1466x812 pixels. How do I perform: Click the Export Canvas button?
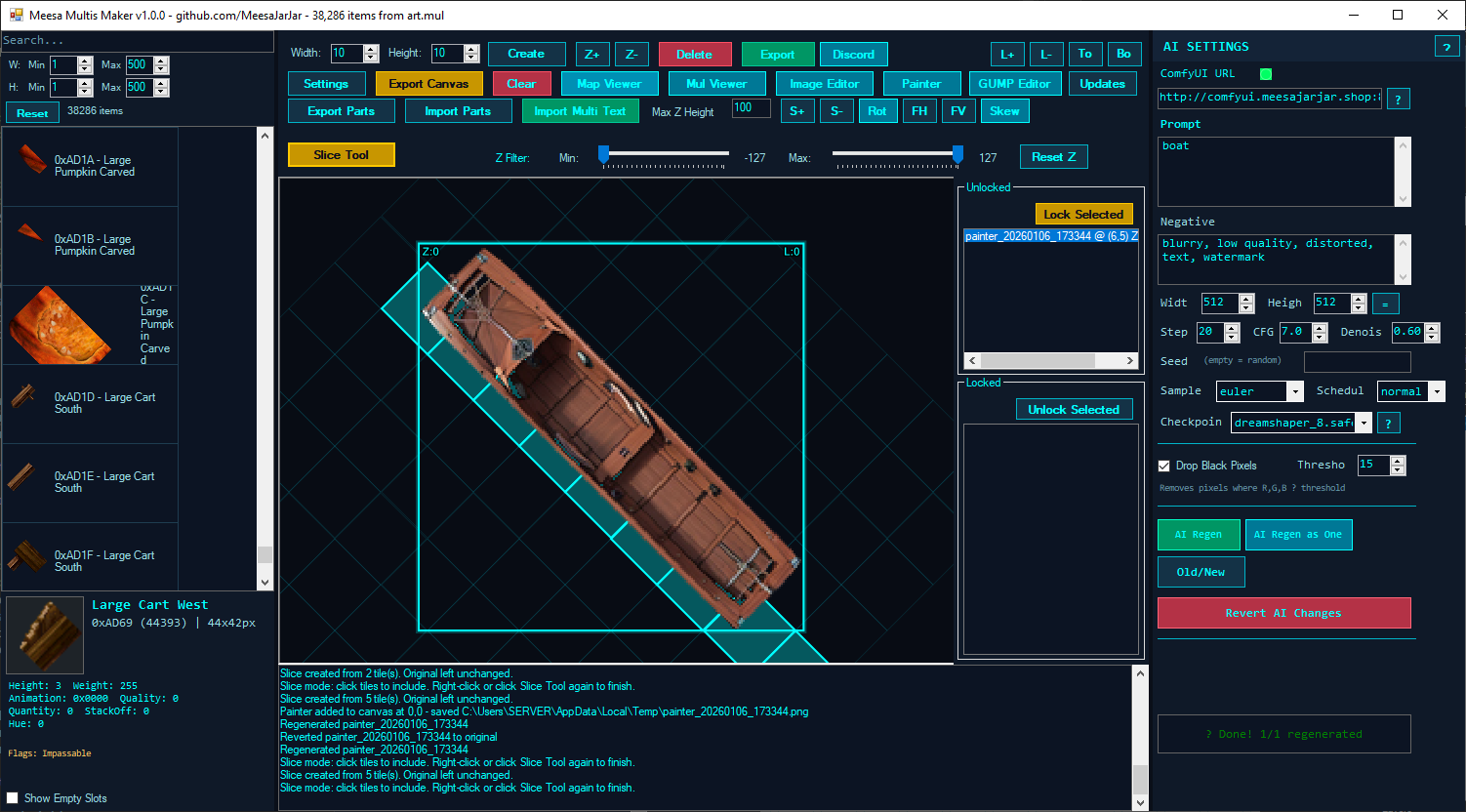coord(428,84)
